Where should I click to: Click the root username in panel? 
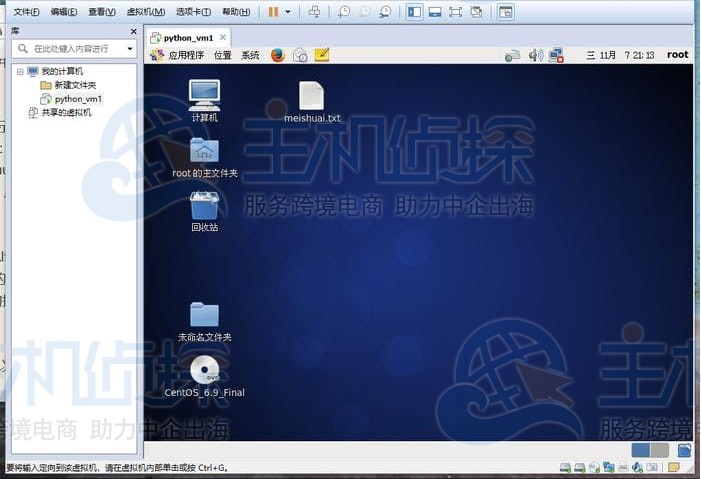(677, 55)
